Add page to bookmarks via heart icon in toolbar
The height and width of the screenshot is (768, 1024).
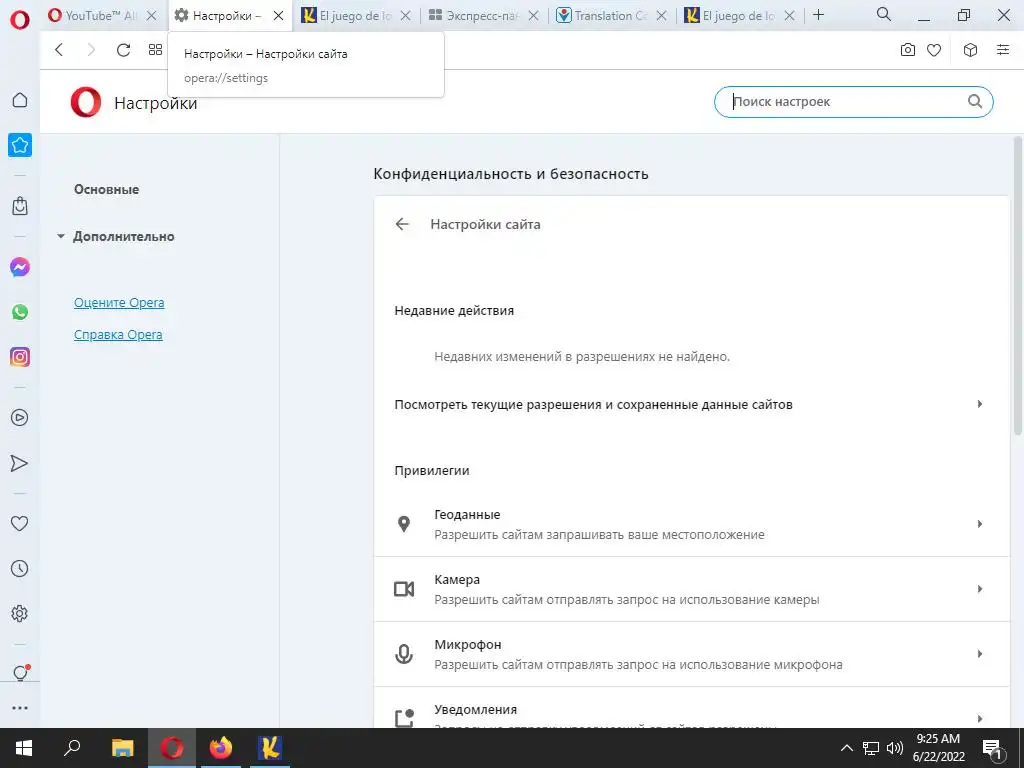pyautogui.click(x=934, y=50)
